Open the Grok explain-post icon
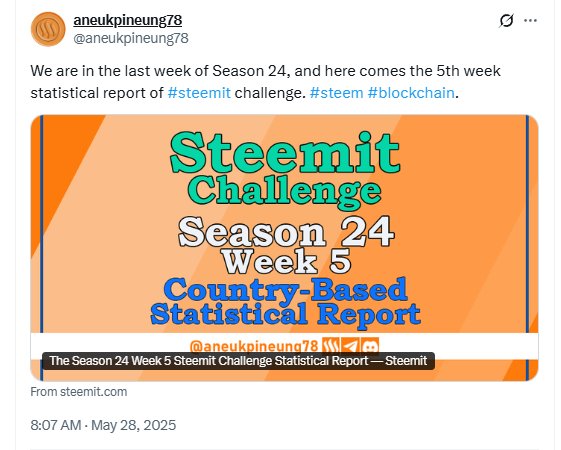 click(506, 20)
